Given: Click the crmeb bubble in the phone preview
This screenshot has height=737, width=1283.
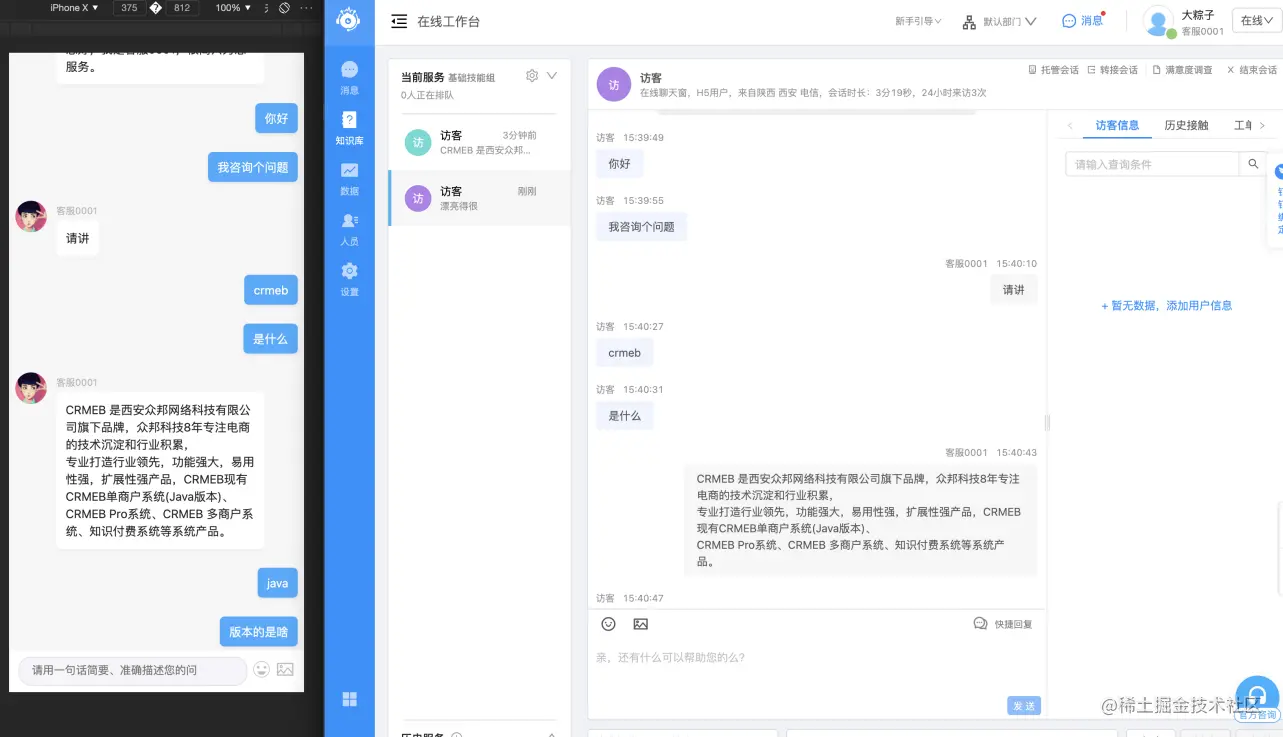Looking at the screenshot, I should (x=271, y=290).
